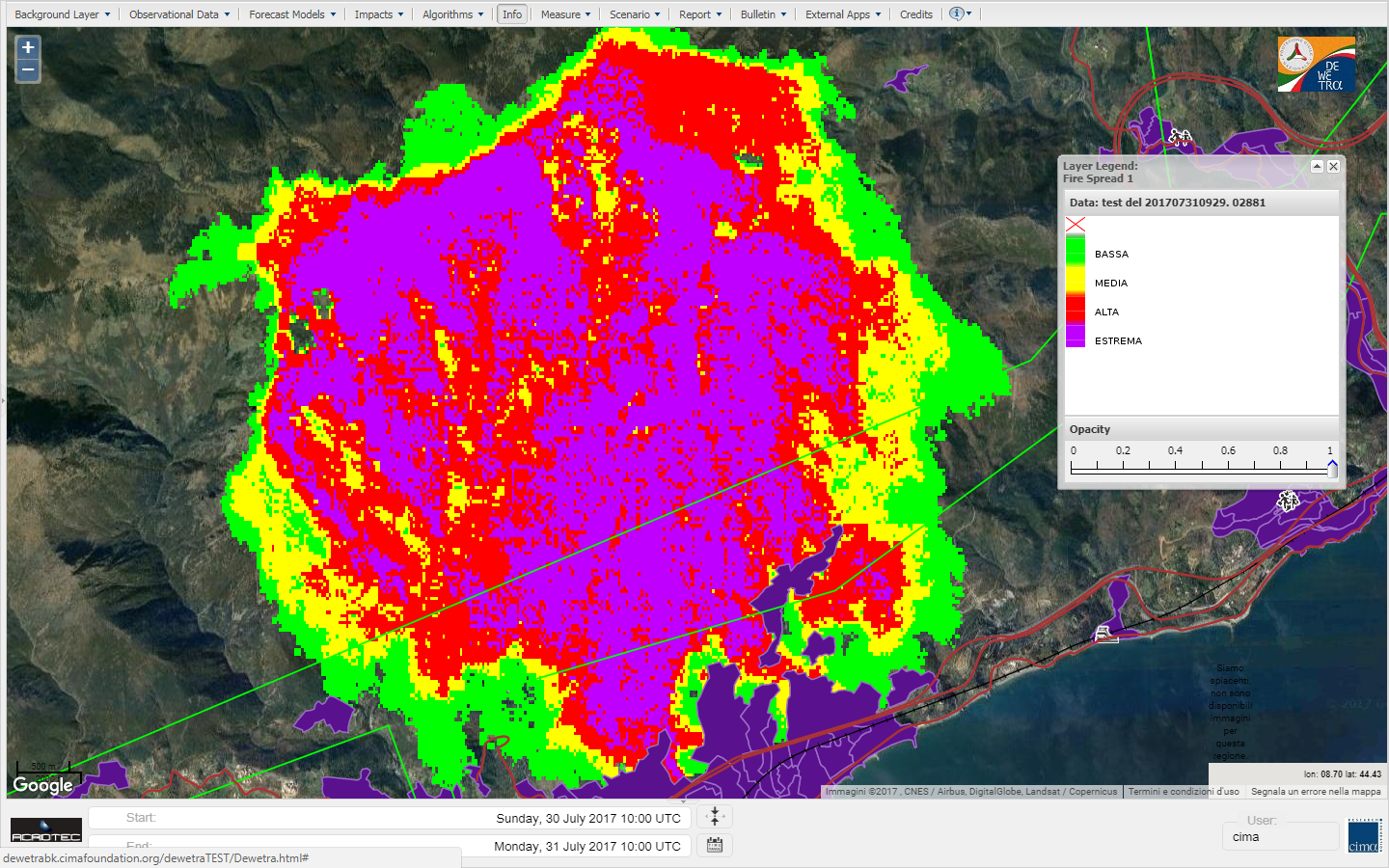This screenshot has width=1389, height=868.
Task: Click the info speech-bubble help icon
Action: (x=957, y=14)
